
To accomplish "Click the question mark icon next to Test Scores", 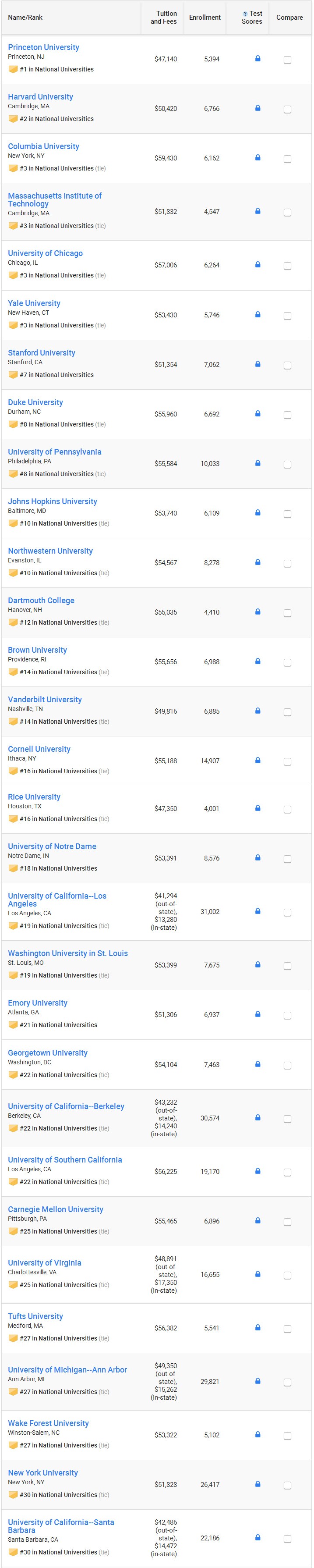I will (x=245, y=14).
